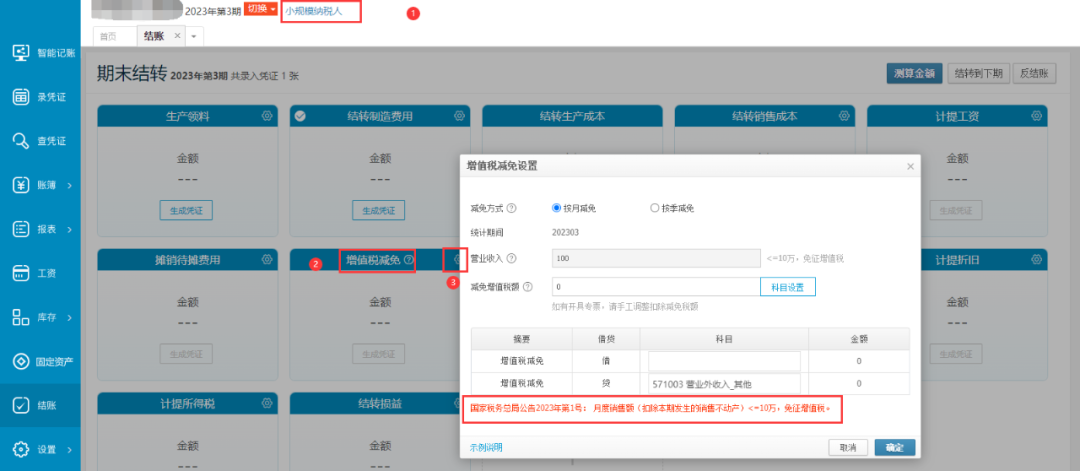Switch to the 首页 tab
The height and width of the screenshot is (471, 1080).
click(108, 36)
